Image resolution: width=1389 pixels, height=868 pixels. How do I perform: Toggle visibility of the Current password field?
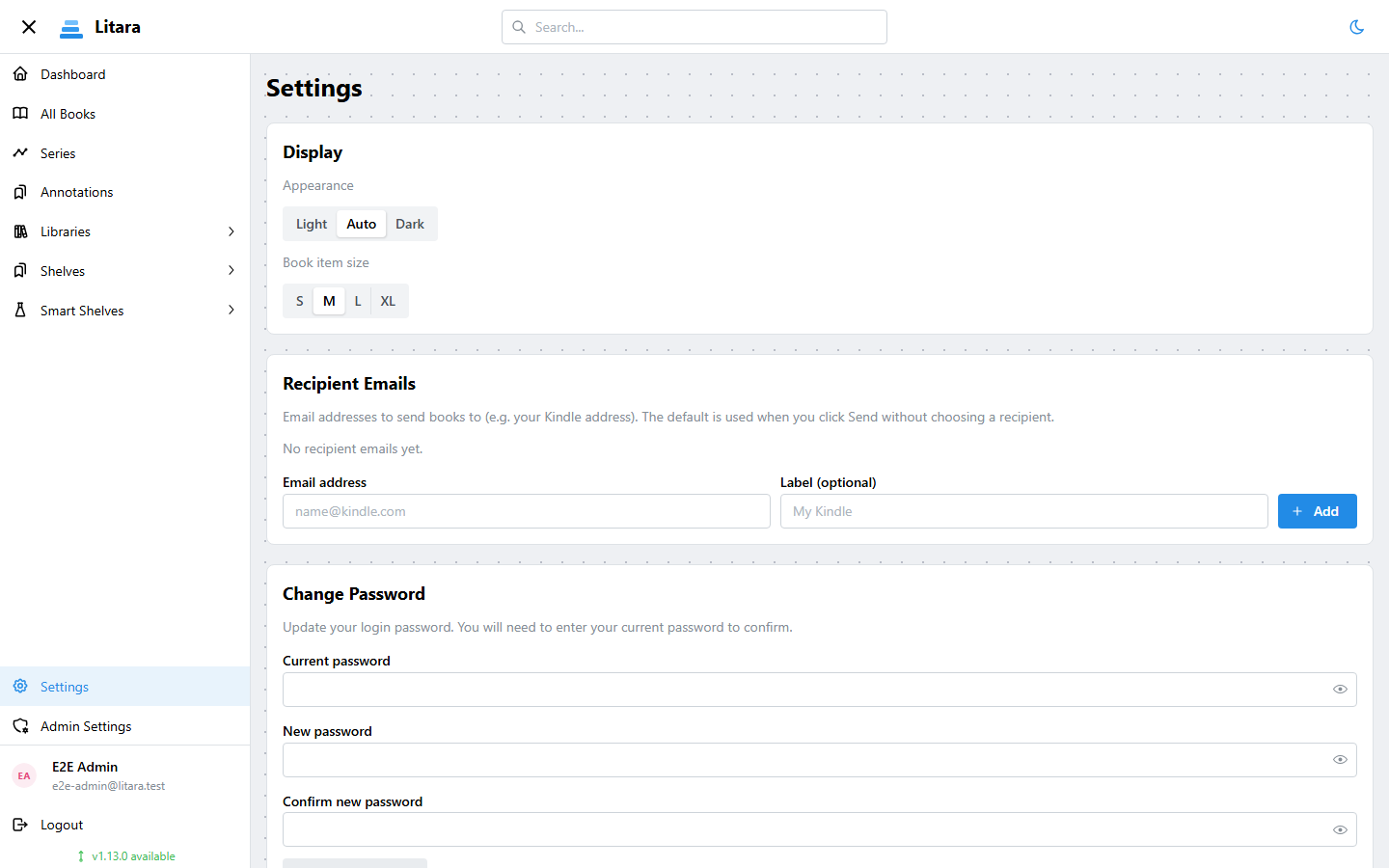tap(1340, 689)
